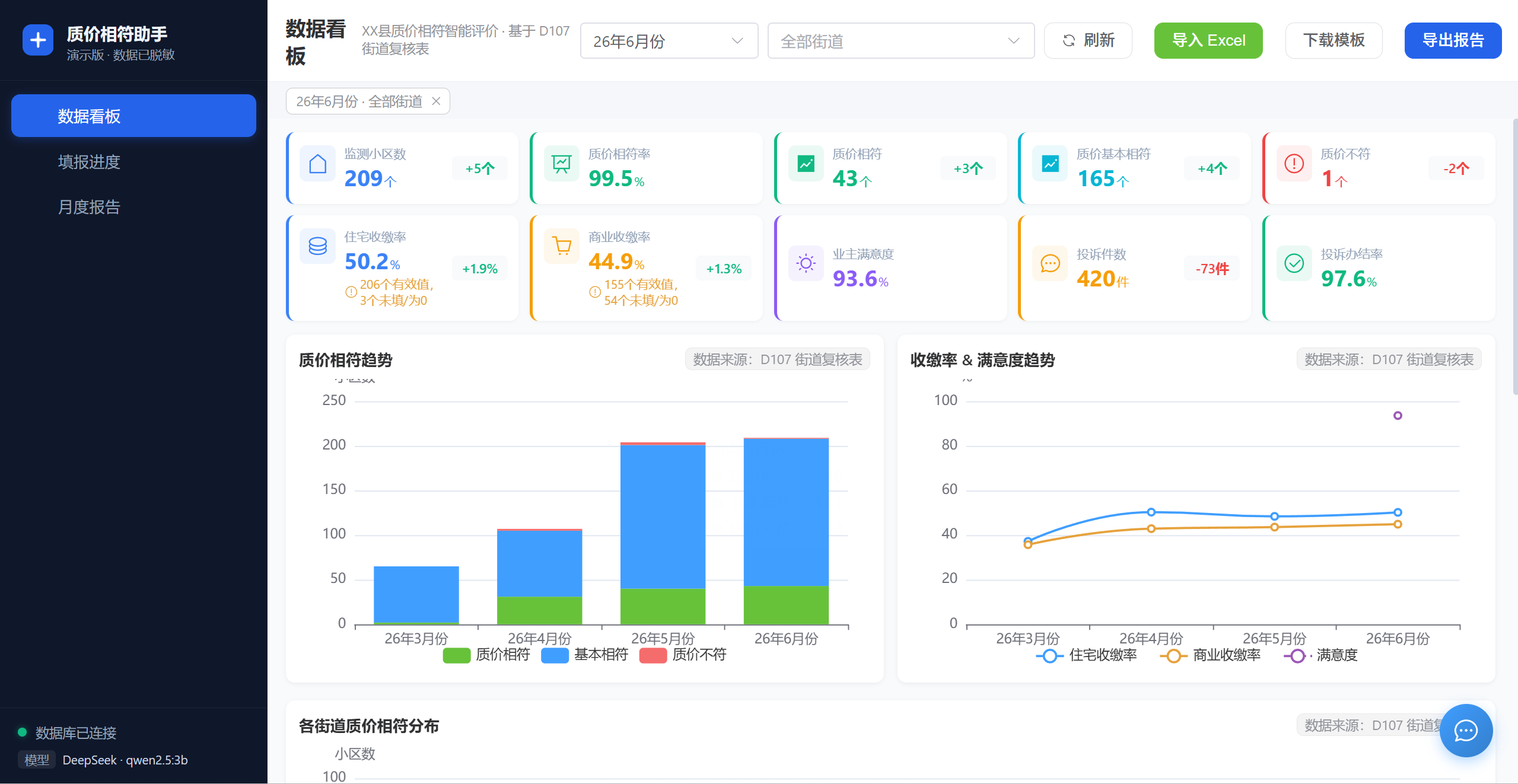The width and height of the screenshot is (1518, 784).
Task: Click the blue plus app logo
Action: tap(38, 40)
